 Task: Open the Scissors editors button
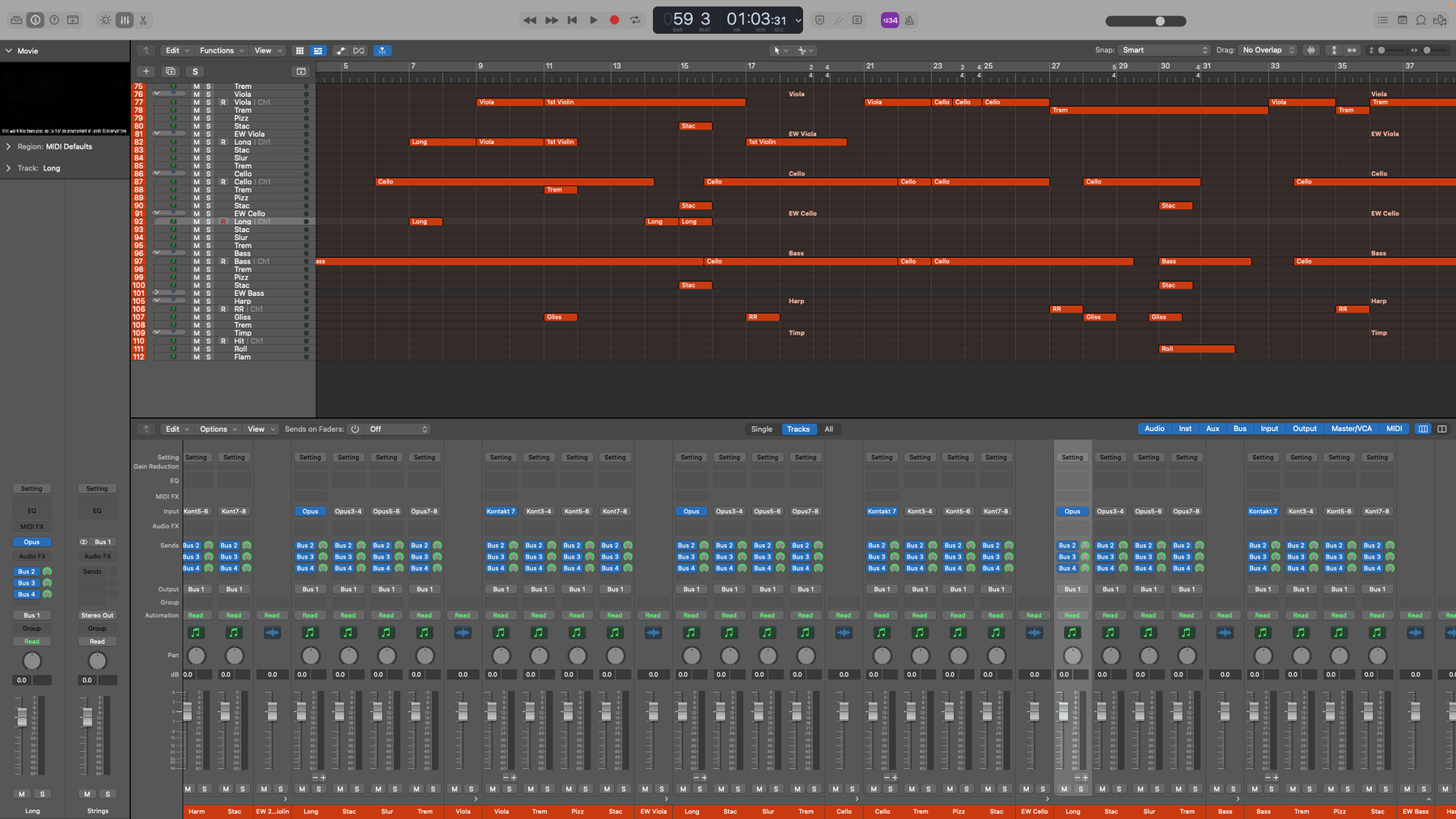click(x=143, y=20)
